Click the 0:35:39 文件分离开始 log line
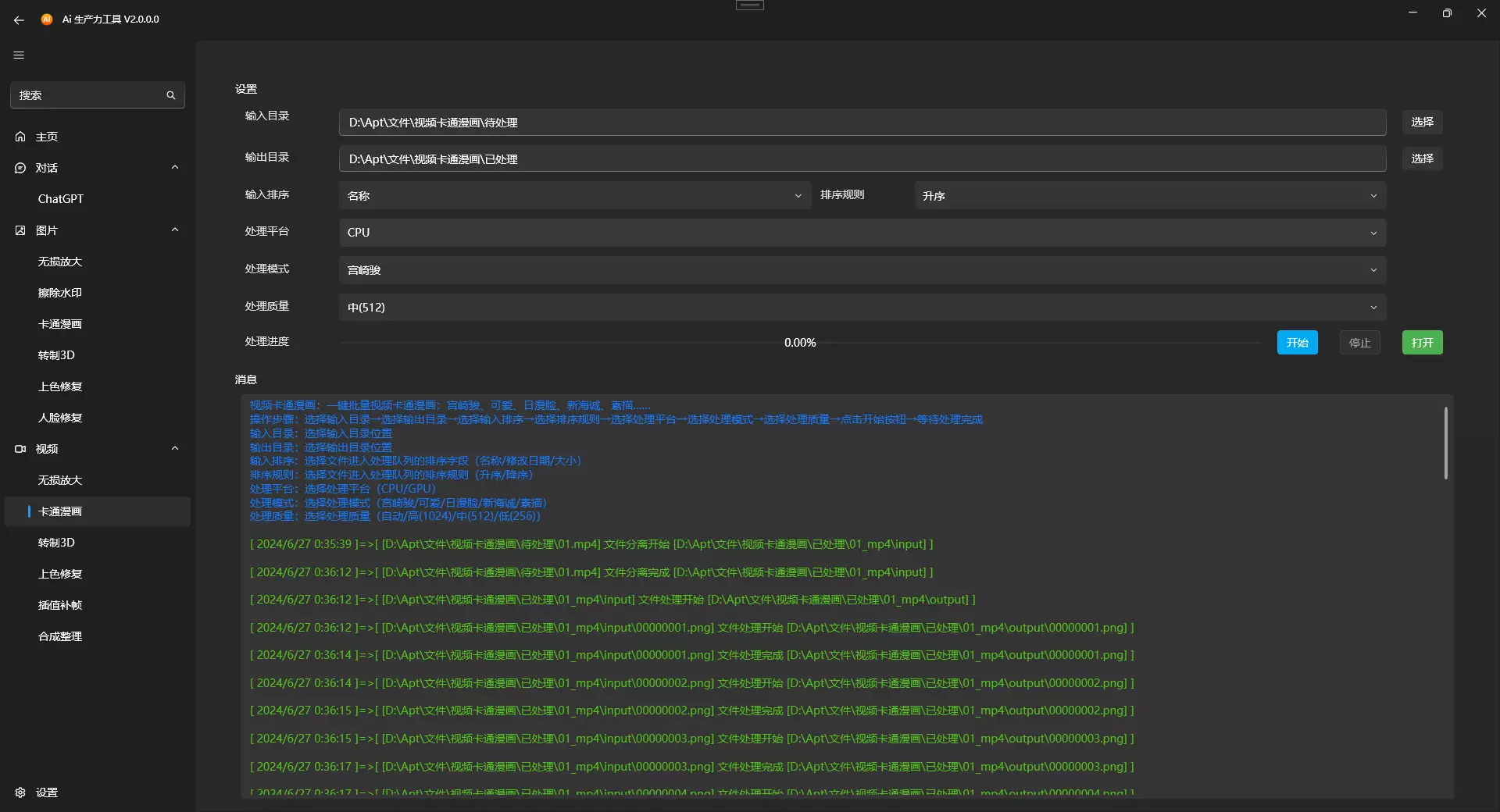This screenshot has height=812, width=1500. click(x=591, y=544)
